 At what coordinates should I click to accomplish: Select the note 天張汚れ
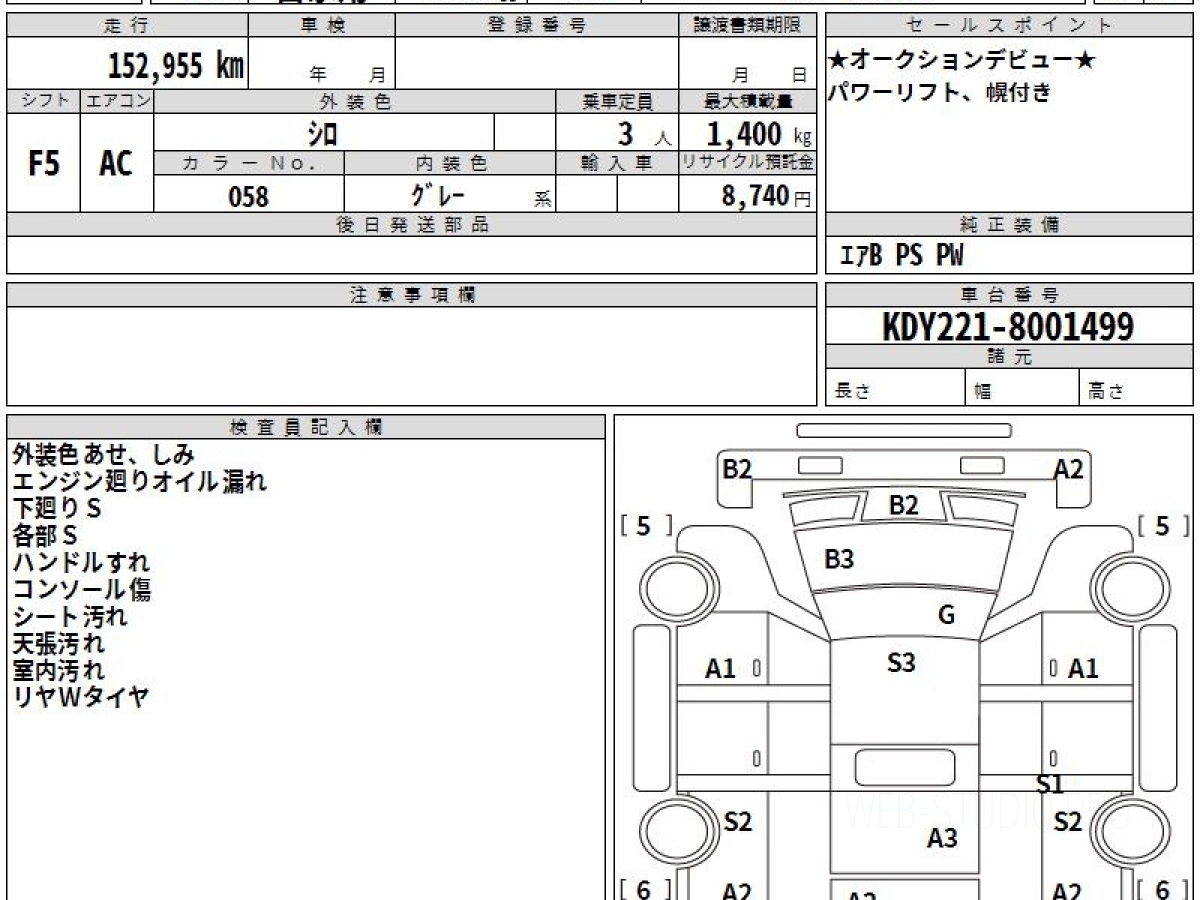58,643
